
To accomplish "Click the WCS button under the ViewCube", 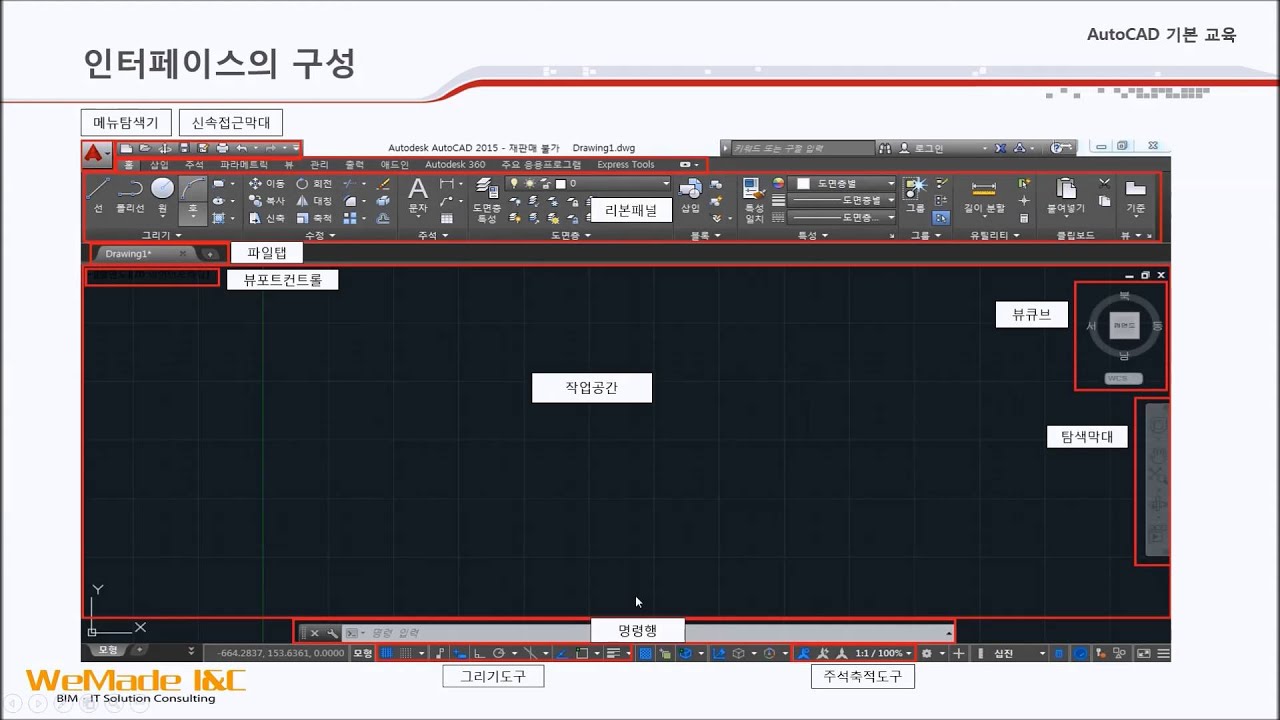I will [1125, 379].
